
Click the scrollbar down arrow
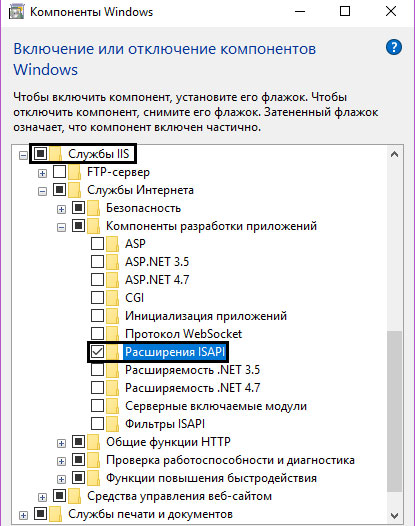[x=395, y=515]
